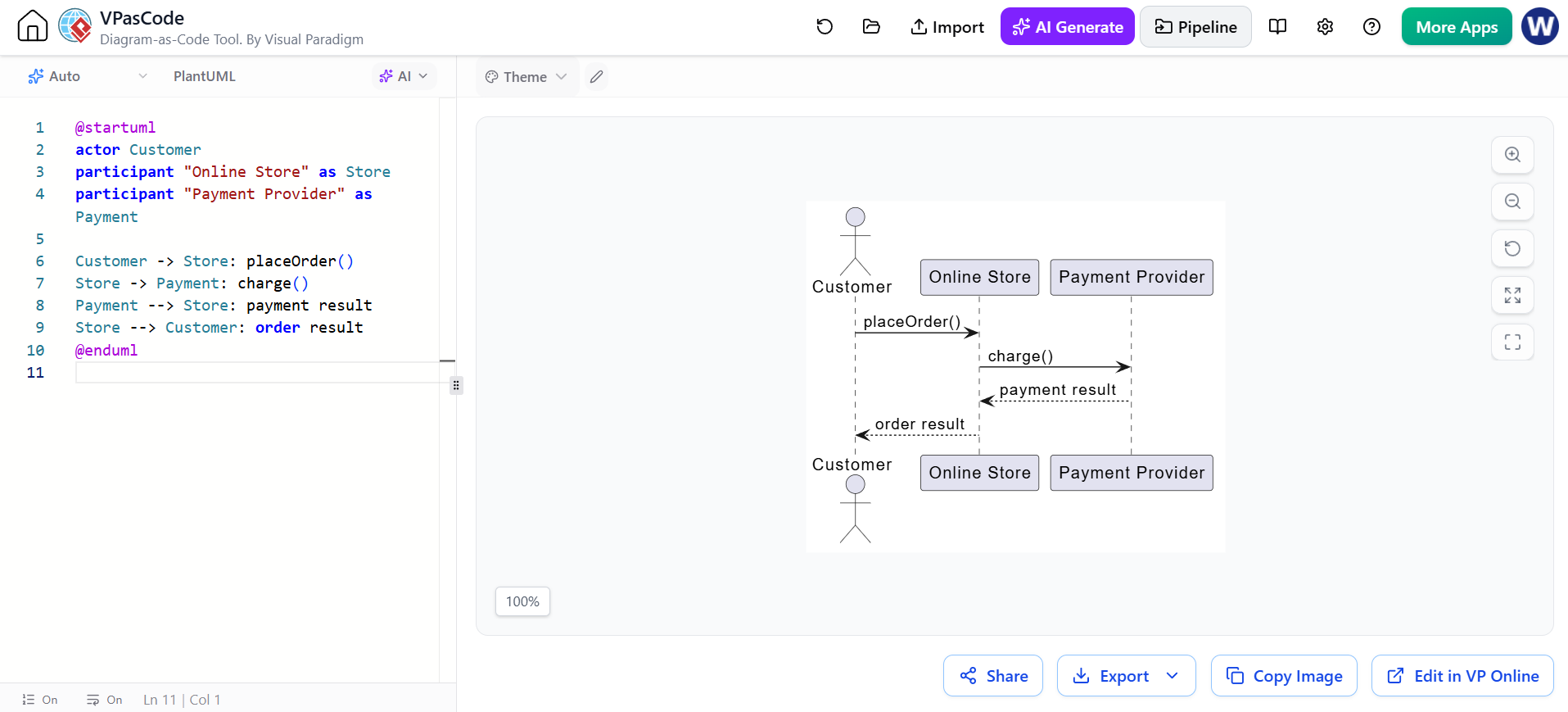Open the folder icon to browse files
This screenshot has width=1568, height=712.
click(871, 27)
